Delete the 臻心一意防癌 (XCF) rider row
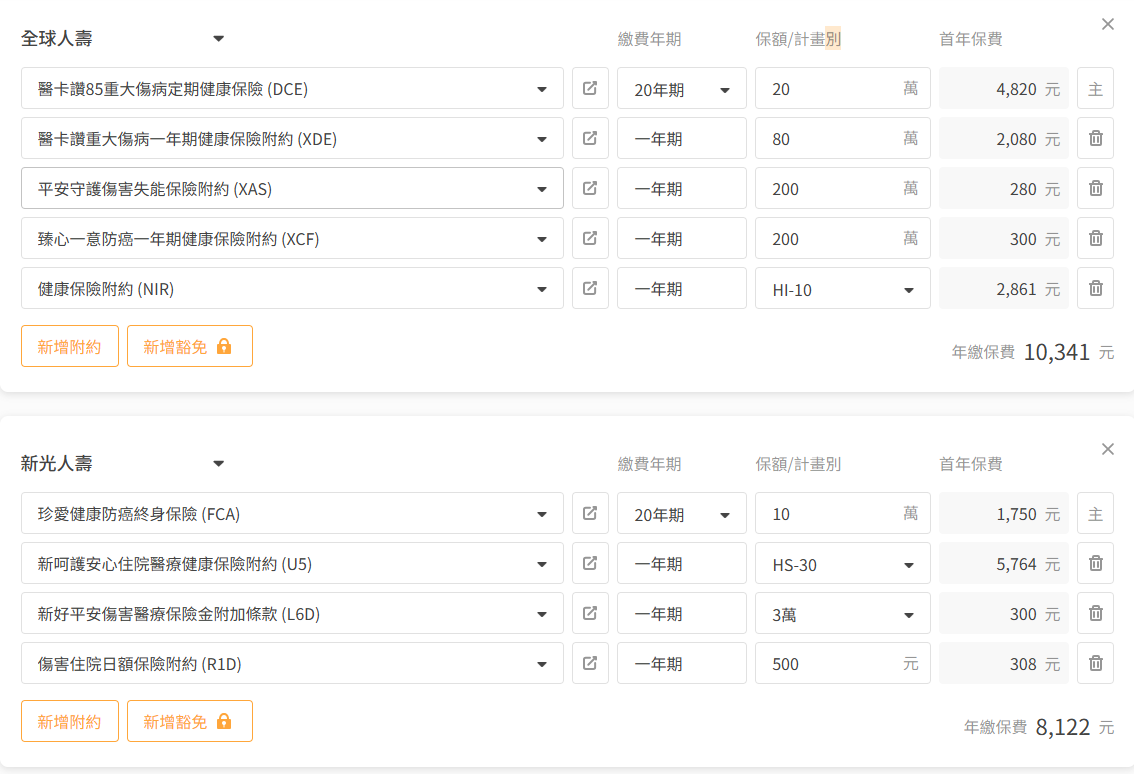Screen dimensions: 1134x774 coord(1095,238)
